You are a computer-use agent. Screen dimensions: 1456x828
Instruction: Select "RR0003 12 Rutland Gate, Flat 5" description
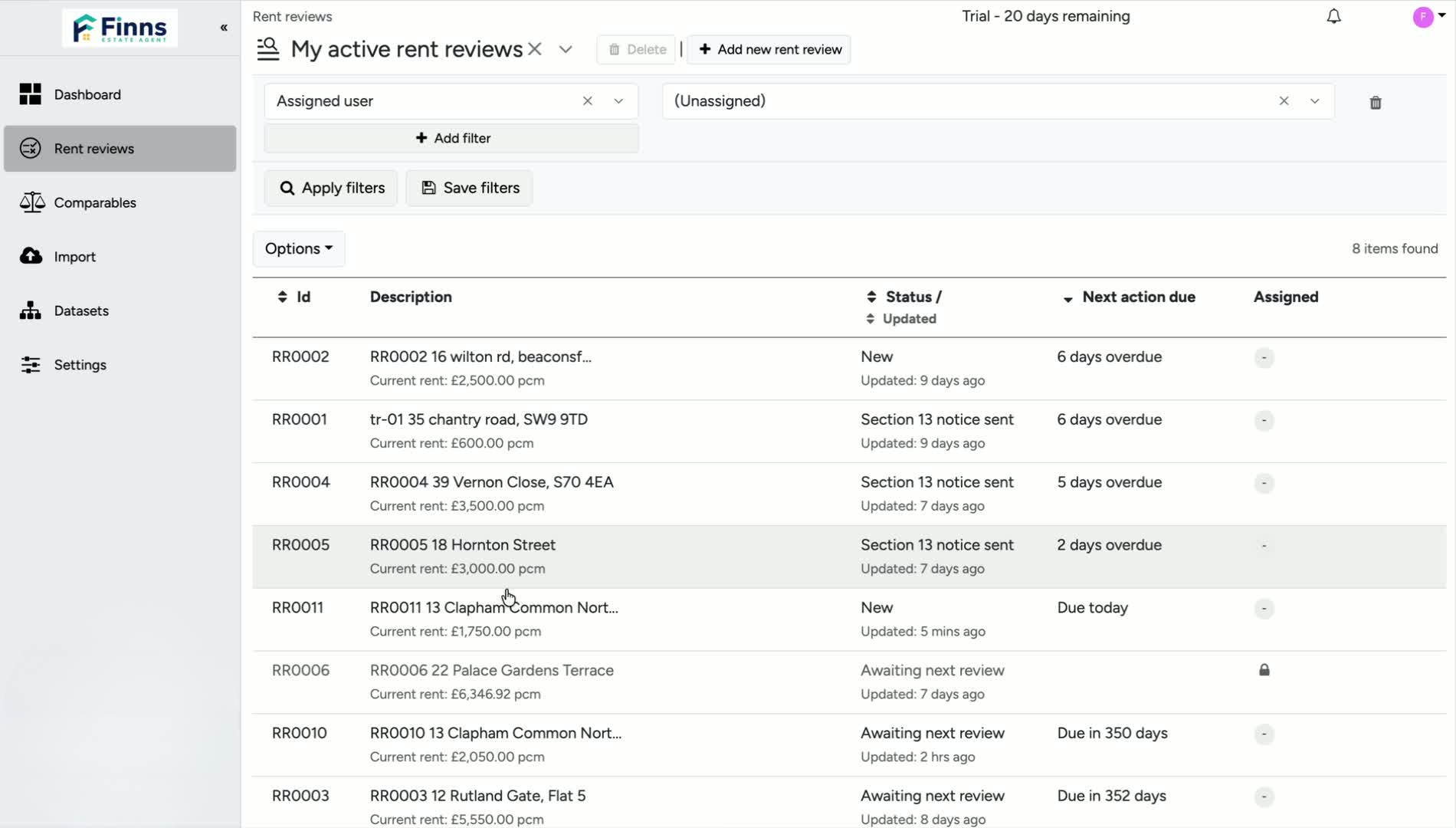pos(478,796)
